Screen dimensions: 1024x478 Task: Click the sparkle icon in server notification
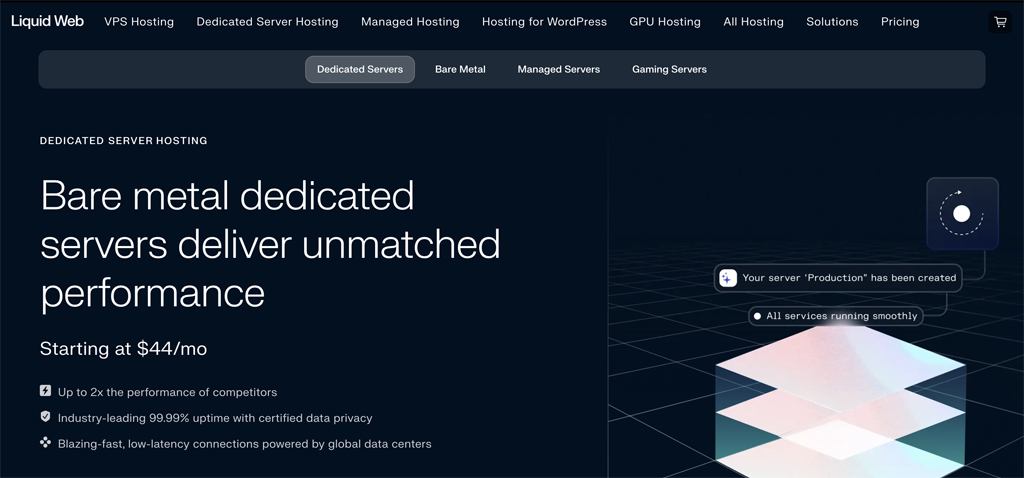click(728, 278)
